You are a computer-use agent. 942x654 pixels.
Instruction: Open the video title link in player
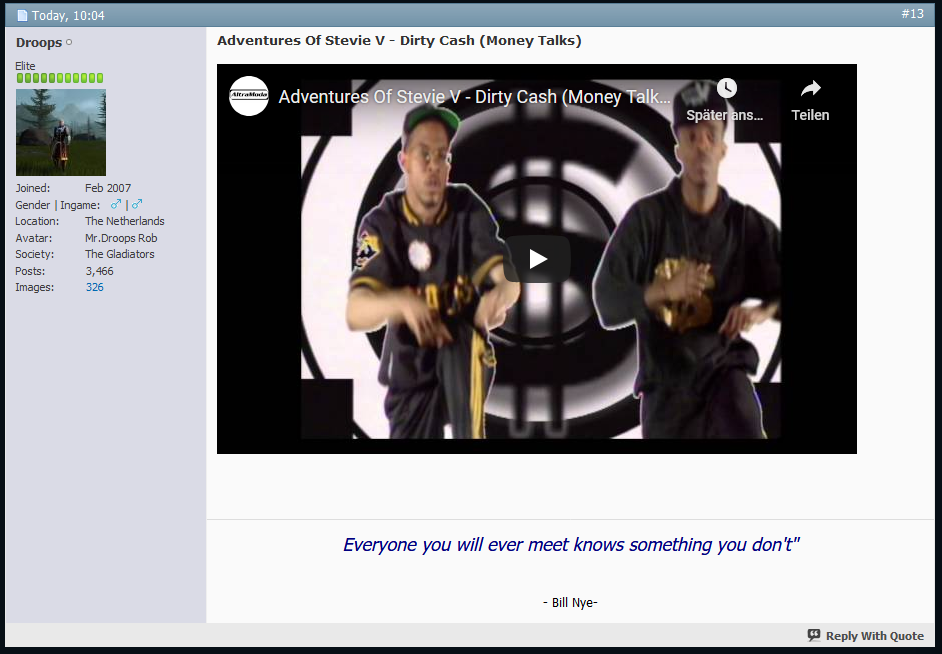point(475,97)
